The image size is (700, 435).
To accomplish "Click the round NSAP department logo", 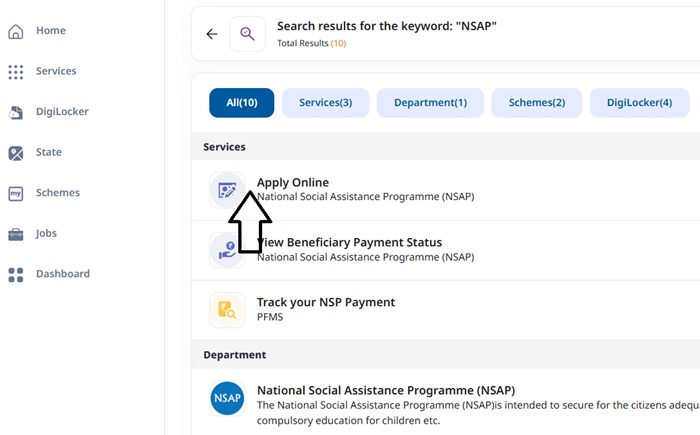I will coord(227,398).
